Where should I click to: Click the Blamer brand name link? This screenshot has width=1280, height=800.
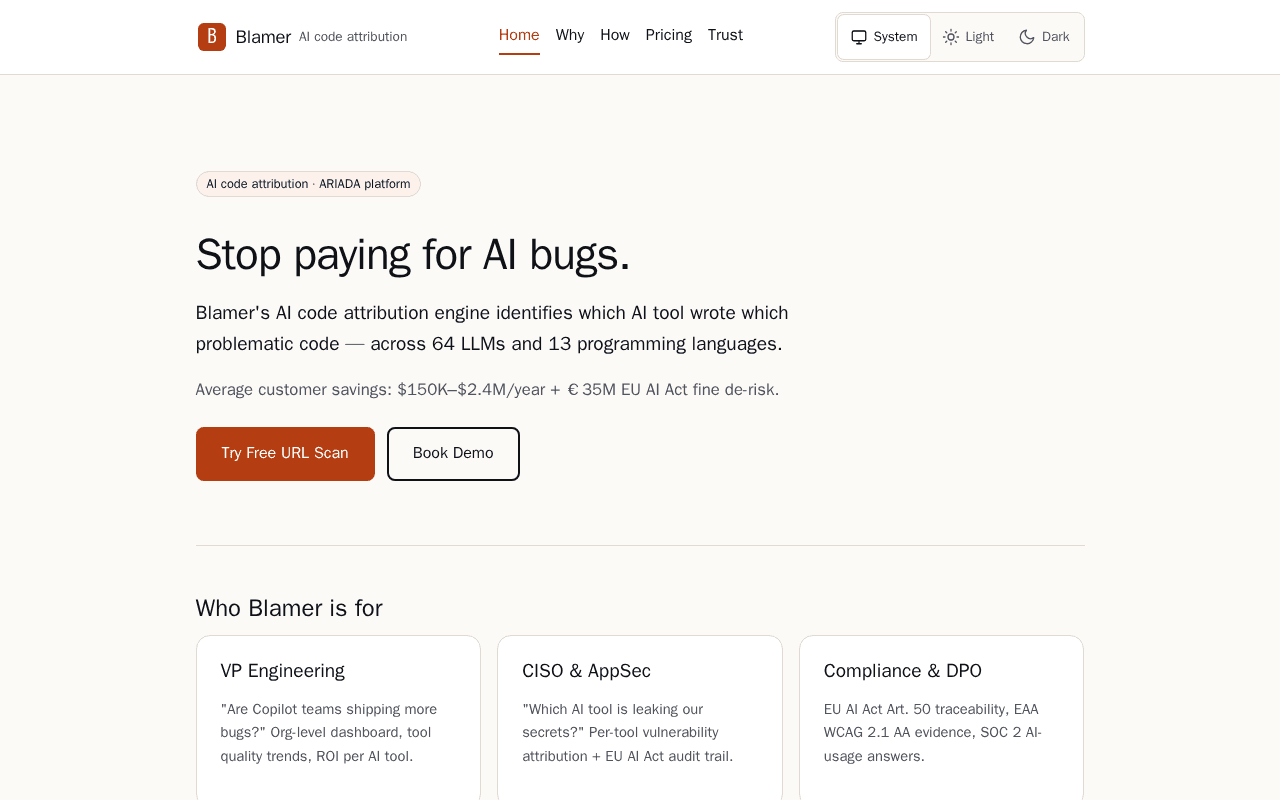click(263, 37)
